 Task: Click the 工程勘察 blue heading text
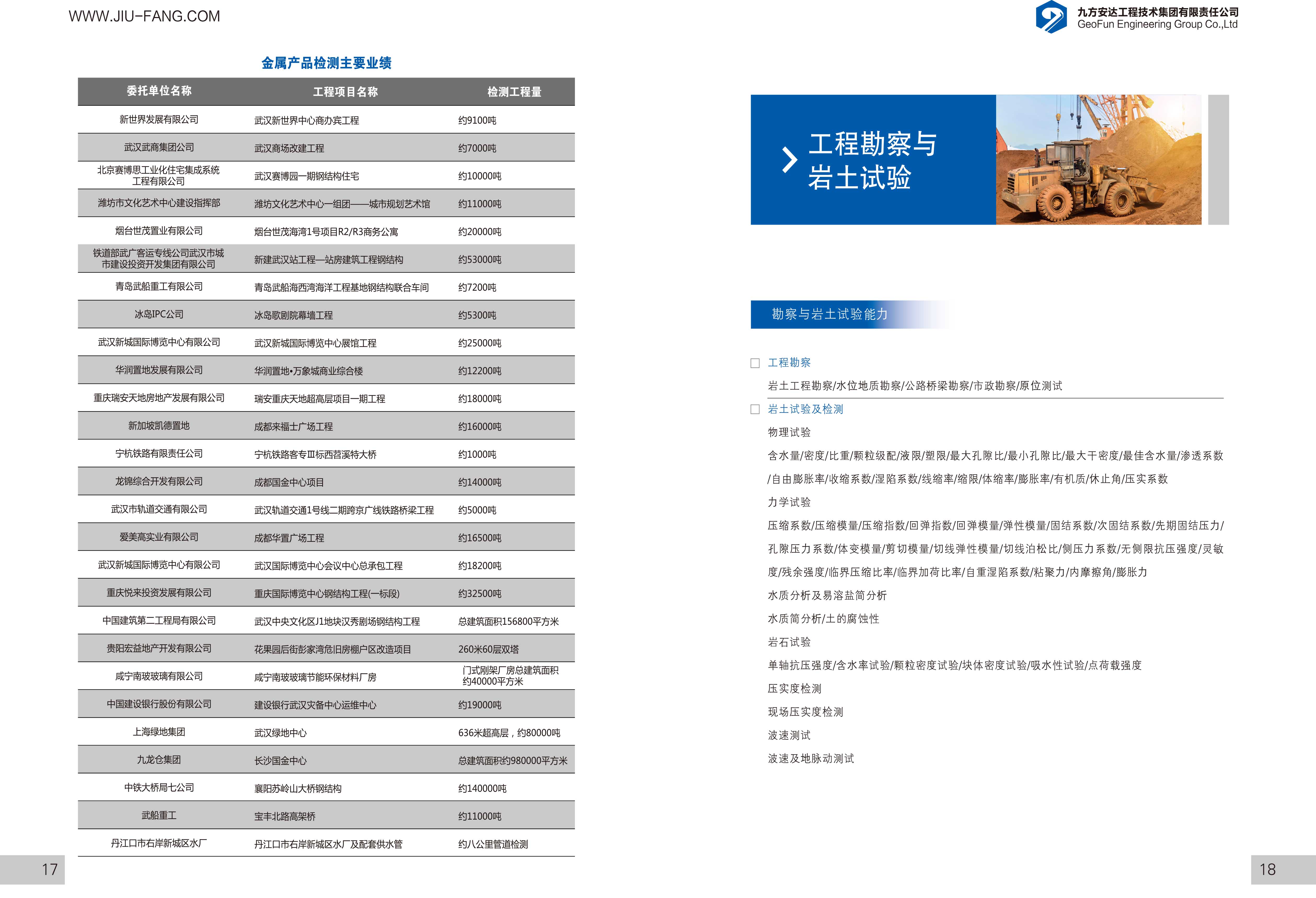tap(789, 362)
